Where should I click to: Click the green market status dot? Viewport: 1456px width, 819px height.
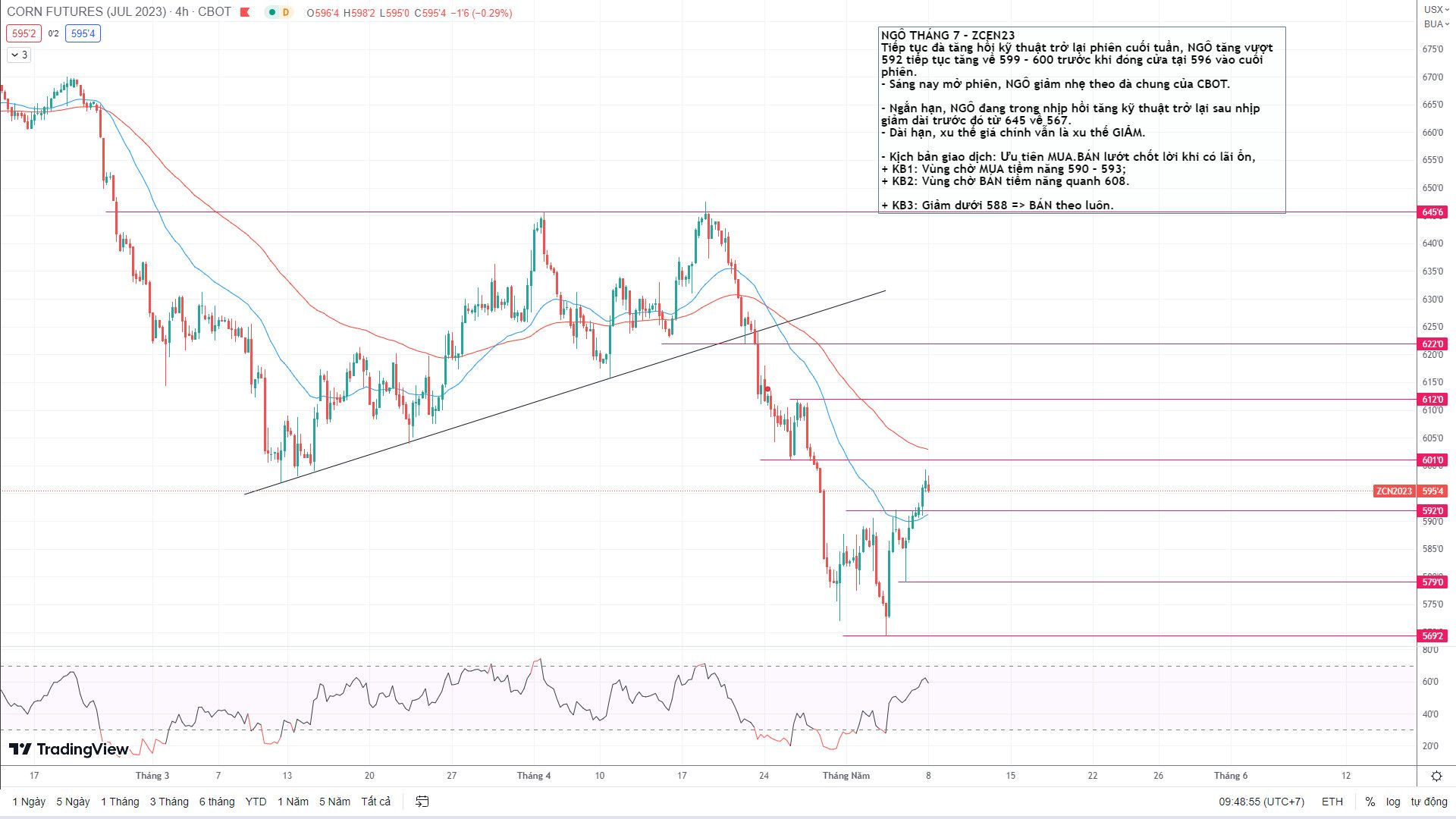(x=271, y=13)
